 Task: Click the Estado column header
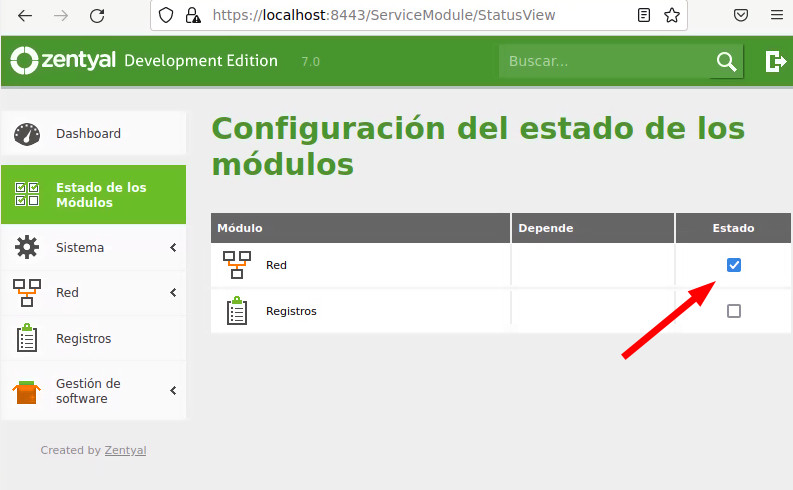pos(733,228)
